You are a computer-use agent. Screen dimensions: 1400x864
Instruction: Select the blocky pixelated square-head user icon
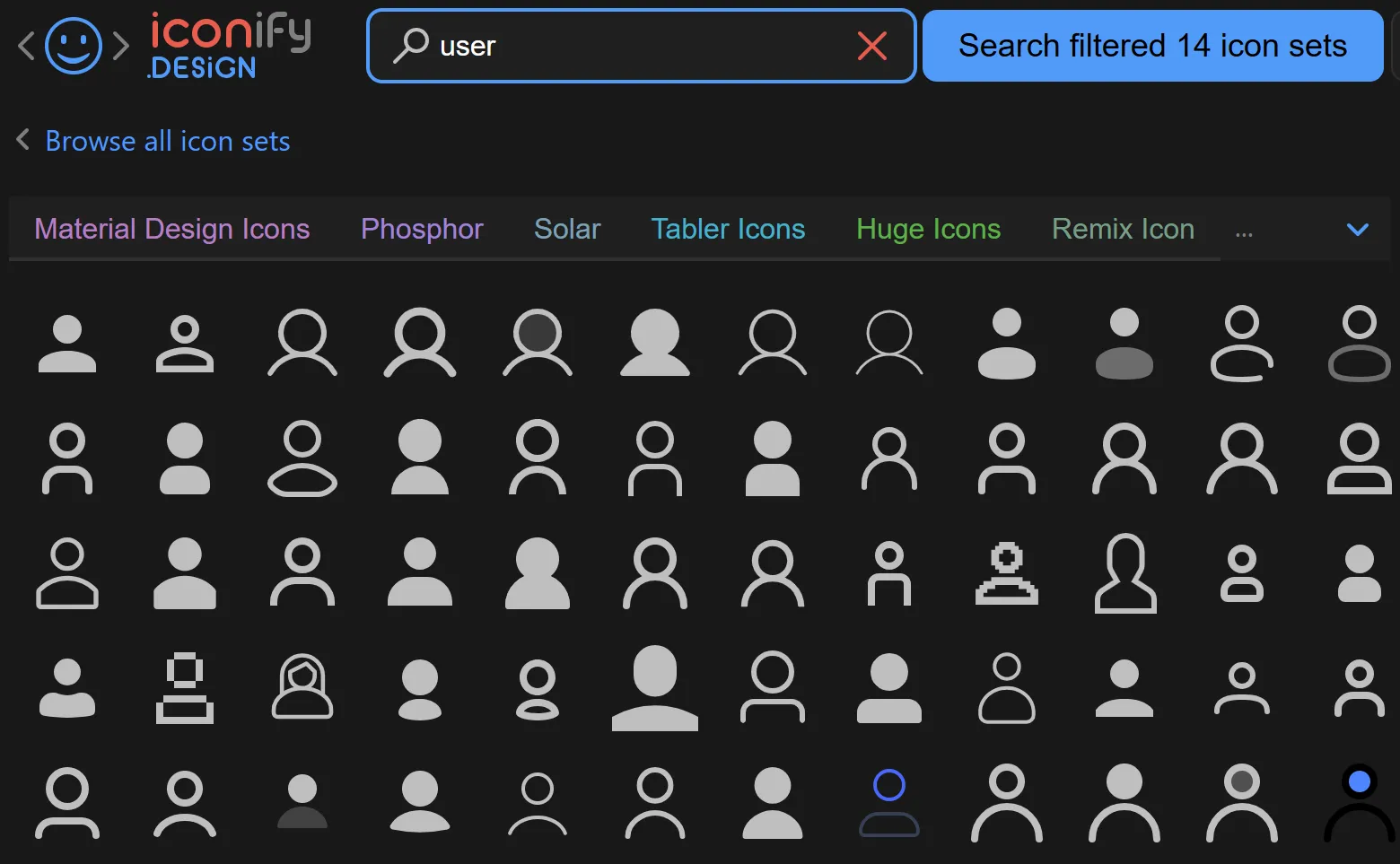click(185, 688)
